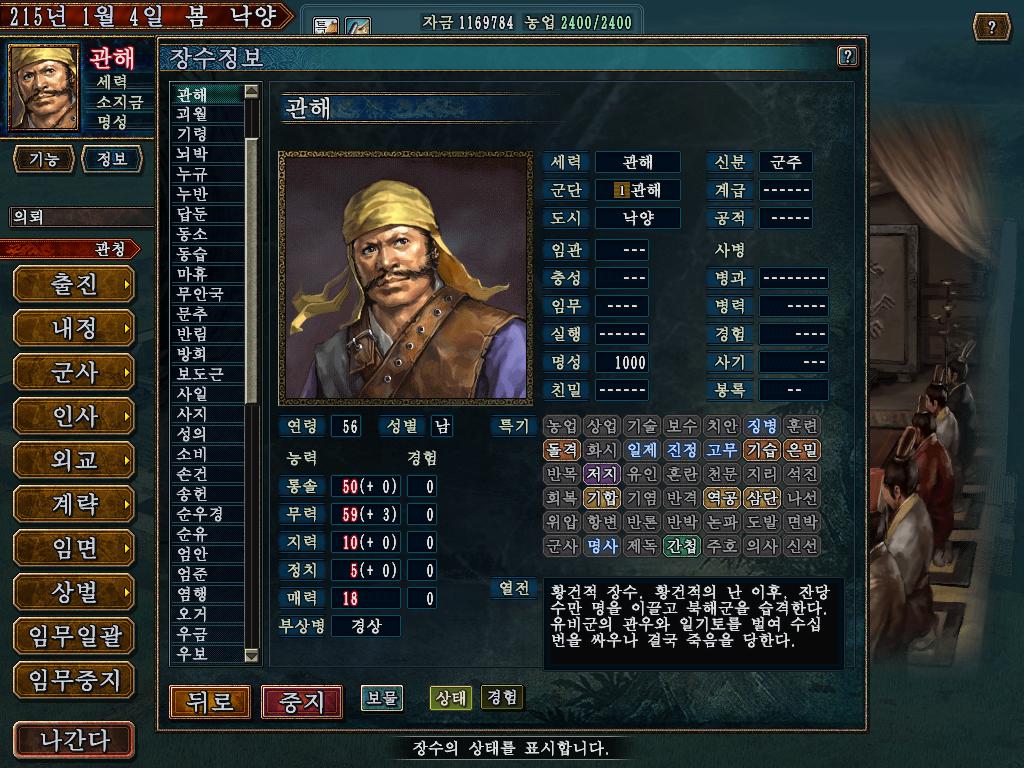This screenshot has height=768, width=1024.
Task: Click the brush icon in top bar
Action: pos(358,26)
